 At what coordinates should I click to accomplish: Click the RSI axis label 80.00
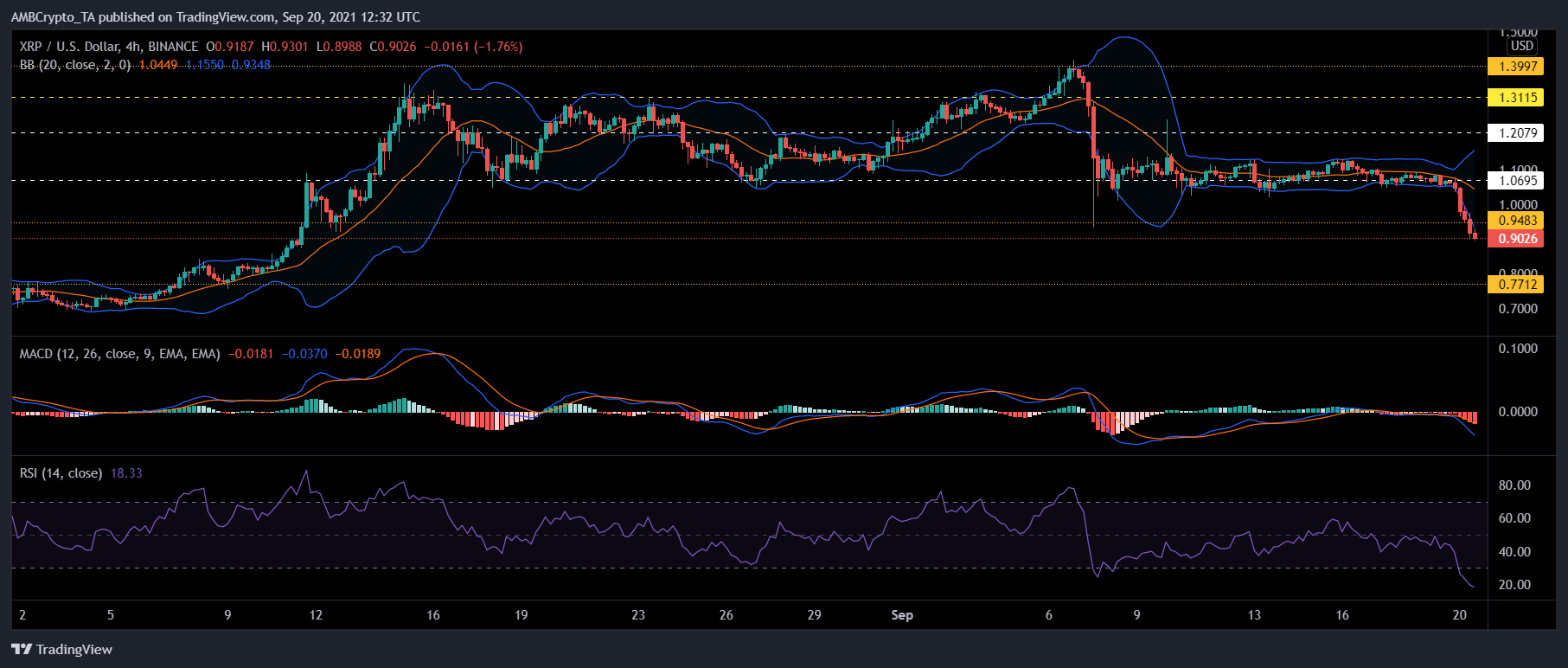click(x=1514, y=485)
